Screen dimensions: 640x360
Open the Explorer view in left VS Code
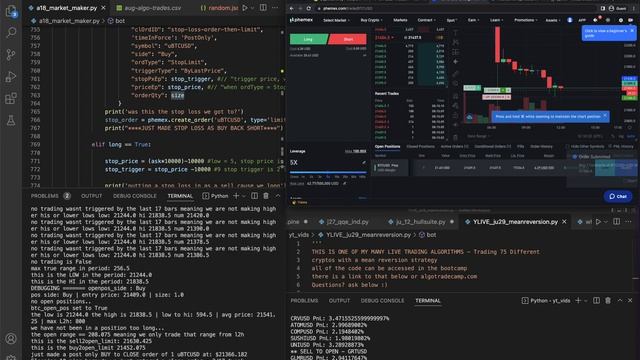coord(11,11)
